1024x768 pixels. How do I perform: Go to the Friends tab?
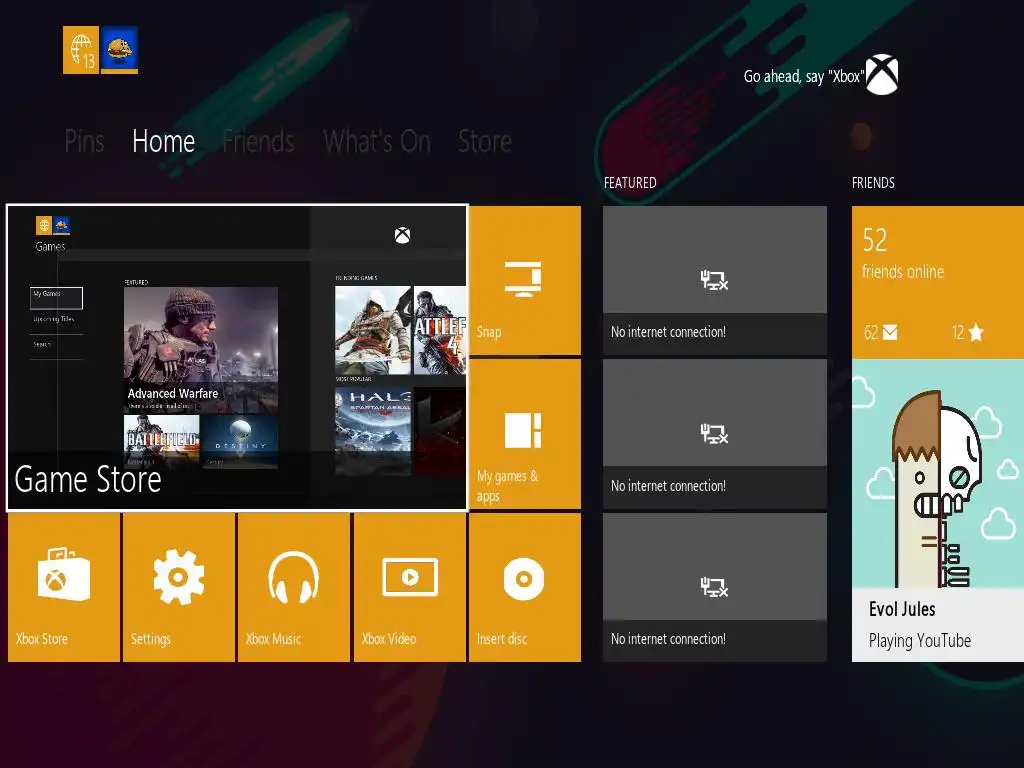[x=259, y=141]
